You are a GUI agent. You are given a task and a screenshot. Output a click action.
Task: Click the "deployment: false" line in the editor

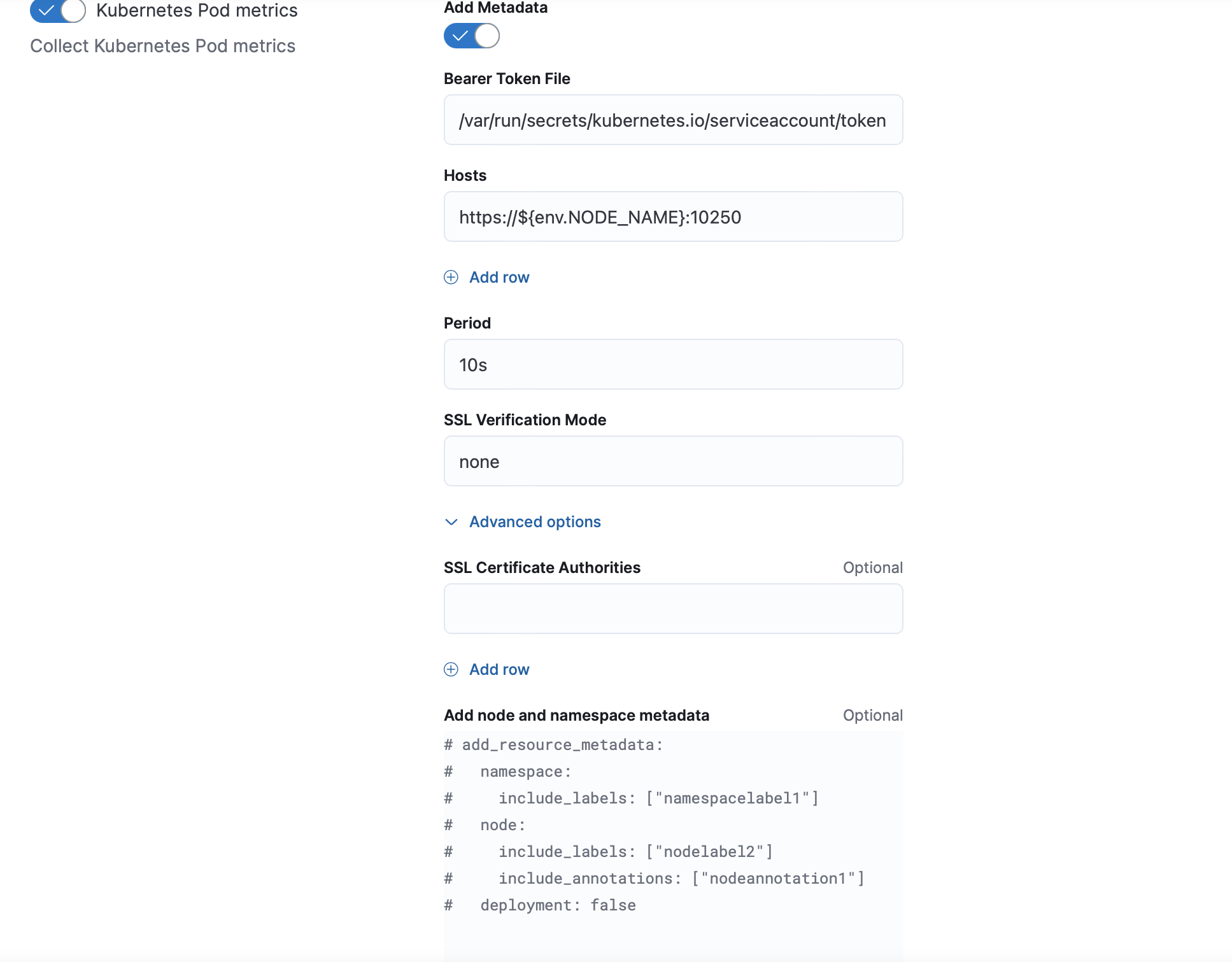(x=558, y=905)
